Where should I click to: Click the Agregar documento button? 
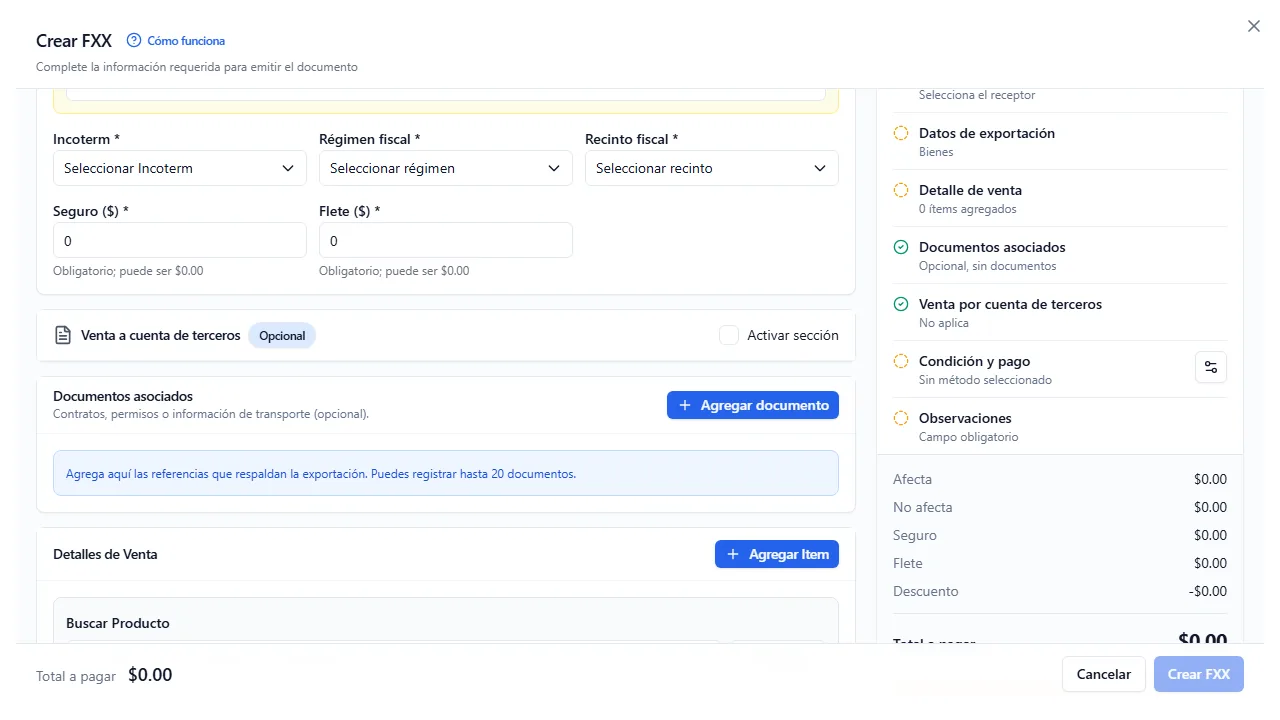click(x=753, y=405)
